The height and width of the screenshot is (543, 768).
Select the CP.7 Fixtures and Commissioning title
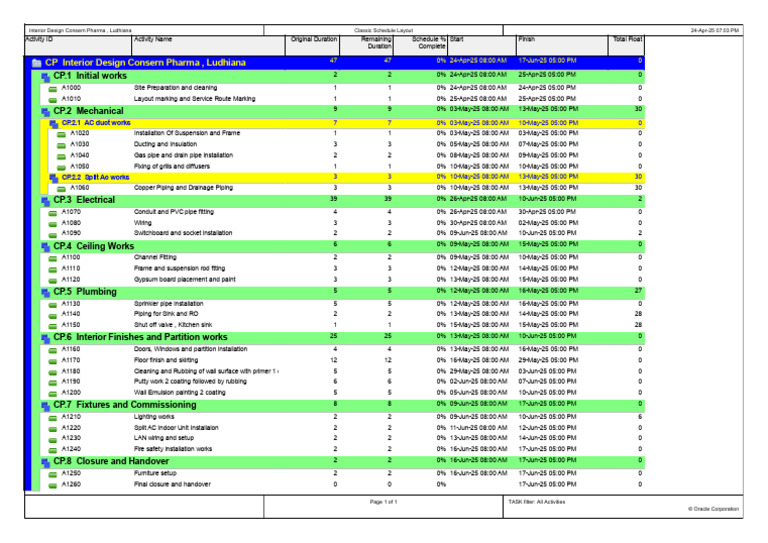pos(125,405)
